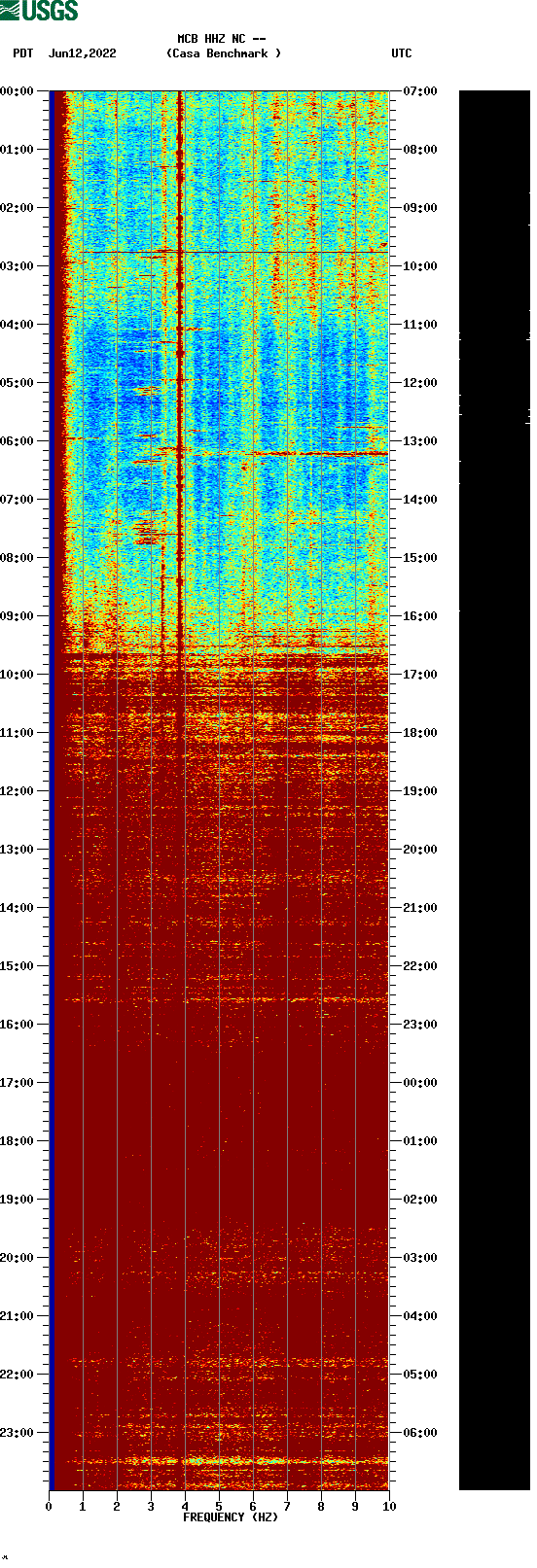Select the "UTC" timezone label
This screenshot has height=1568, width=537.
pos(402,53)
